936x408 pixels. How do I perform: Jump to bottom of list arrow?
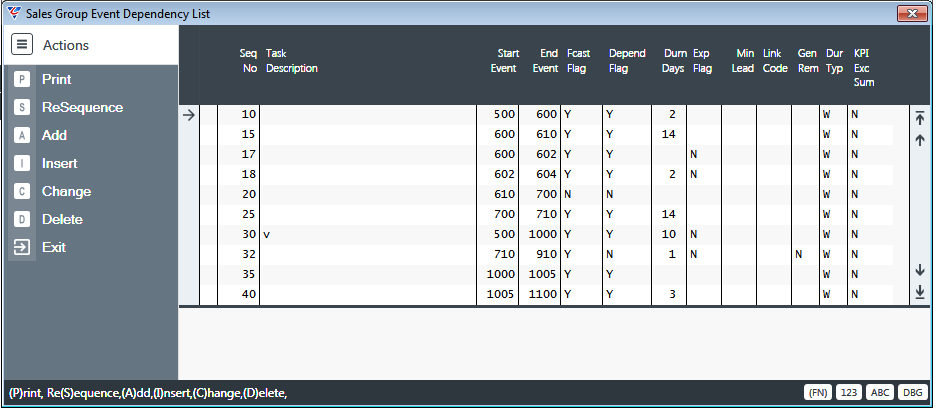(920, 292)
